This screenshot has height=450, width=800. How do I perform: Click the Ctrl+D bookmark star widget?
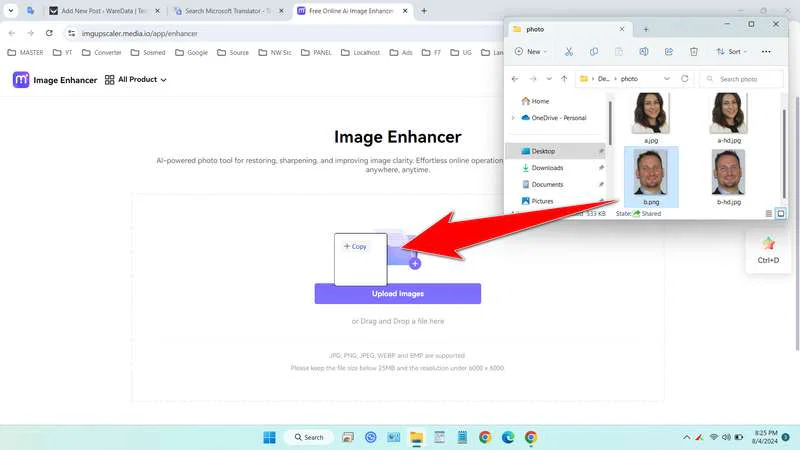pyautogui.click(x=768, y=250)
